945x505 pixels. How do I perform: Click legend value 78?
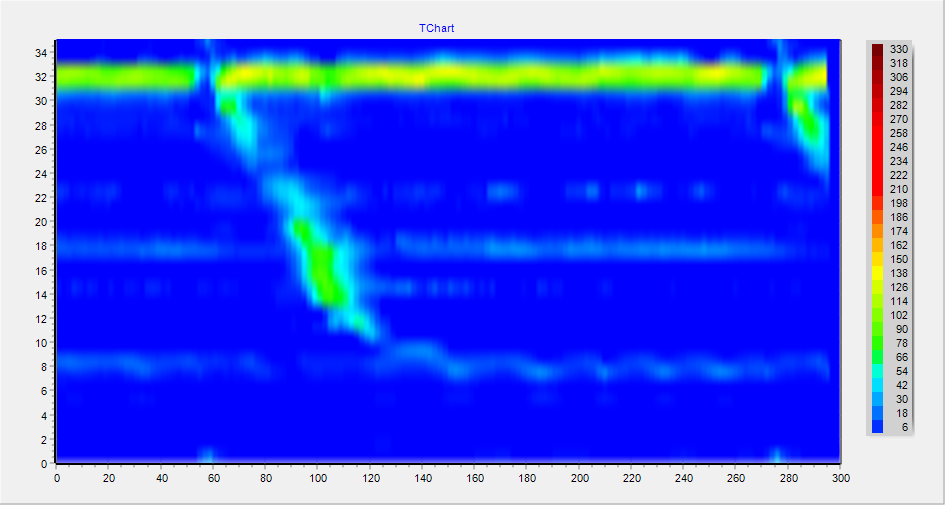[x=902, y=343]
